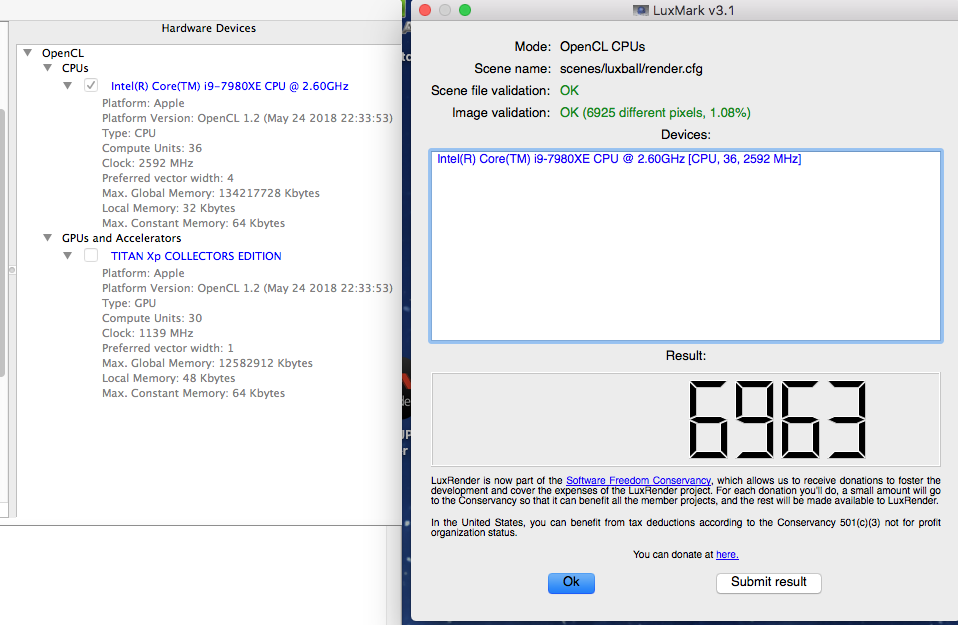This screenshot has width=958, height=625.
Task: Click 'Clock: 2592 MHz' row
Action: 148,163
